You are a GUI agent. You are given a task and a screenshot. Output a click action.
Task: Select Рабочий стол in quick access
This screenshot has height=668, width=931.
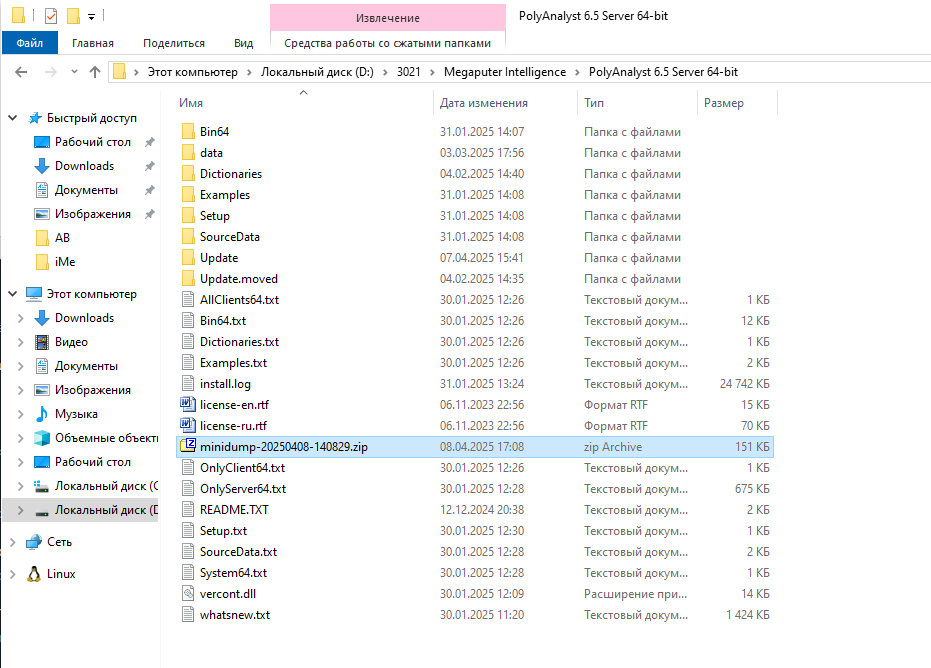[93, 142]
